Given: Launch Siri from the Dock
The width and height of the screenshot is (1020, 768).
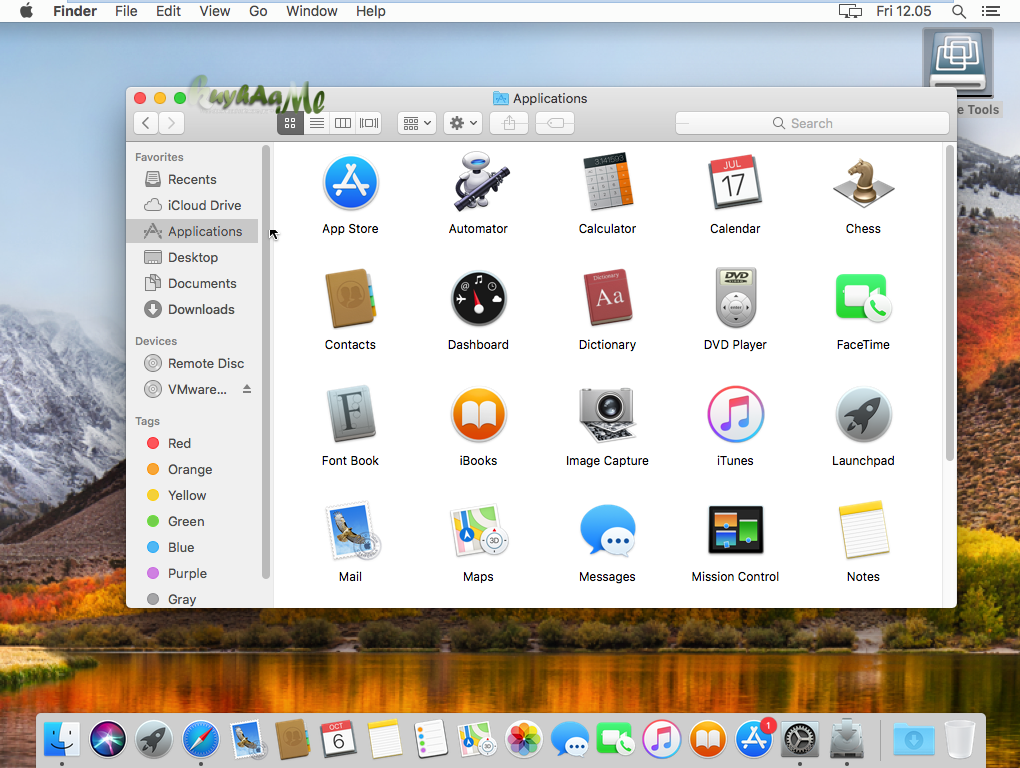Looking at the screenshot, I should (107, 739).
